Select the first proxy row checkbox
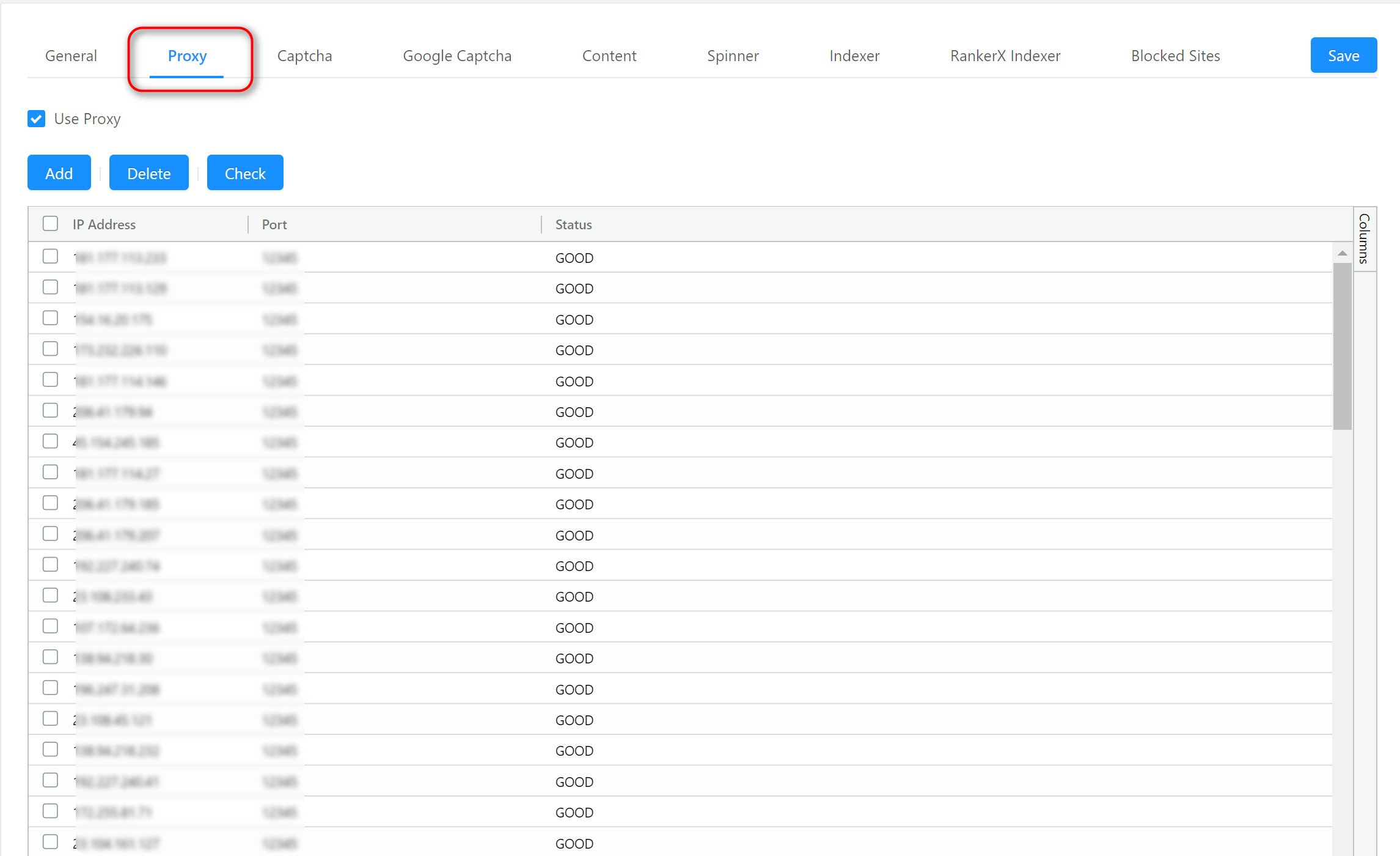 (51, 257)
